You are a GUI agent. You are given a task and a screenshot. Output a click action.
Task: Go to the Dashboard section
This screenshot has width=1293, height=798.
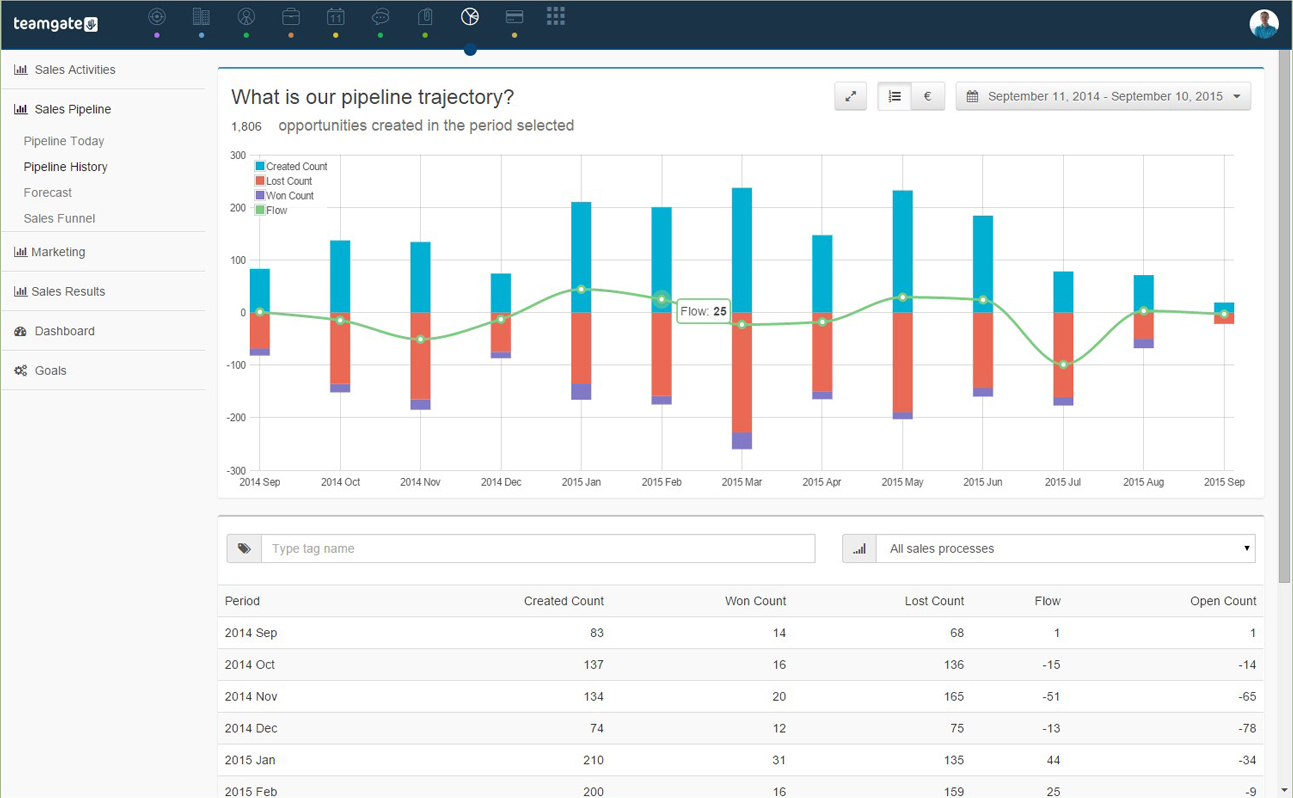[64, 331]
